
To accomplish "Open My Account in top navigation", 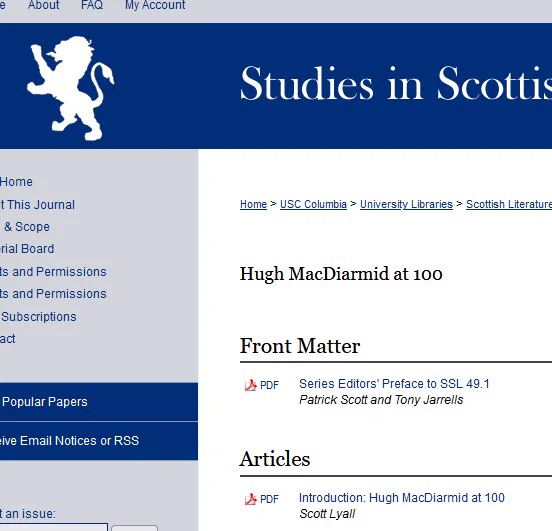I will [x=155, y=5].
